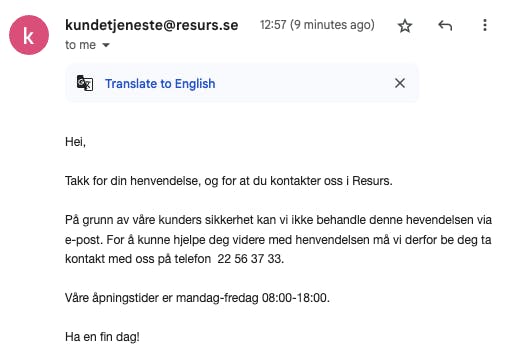Click the word 'Resurs' in the message
This screenshot has height=363, width=507.
coord(371,181)
